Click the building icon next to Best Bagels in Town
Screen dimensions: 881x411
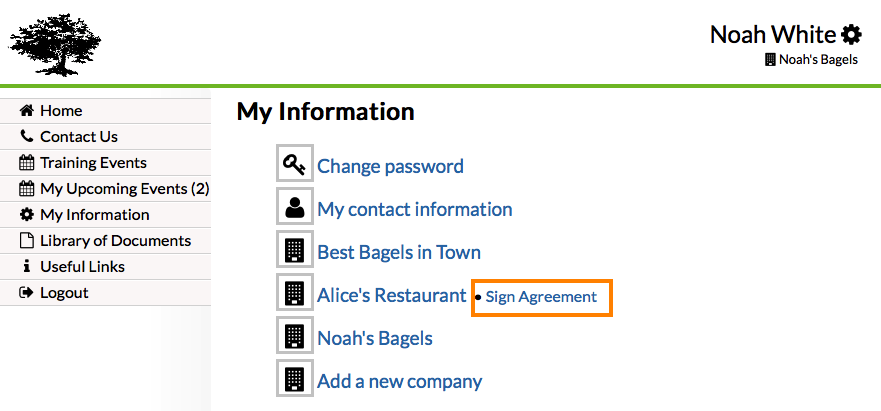coord(294,251)
